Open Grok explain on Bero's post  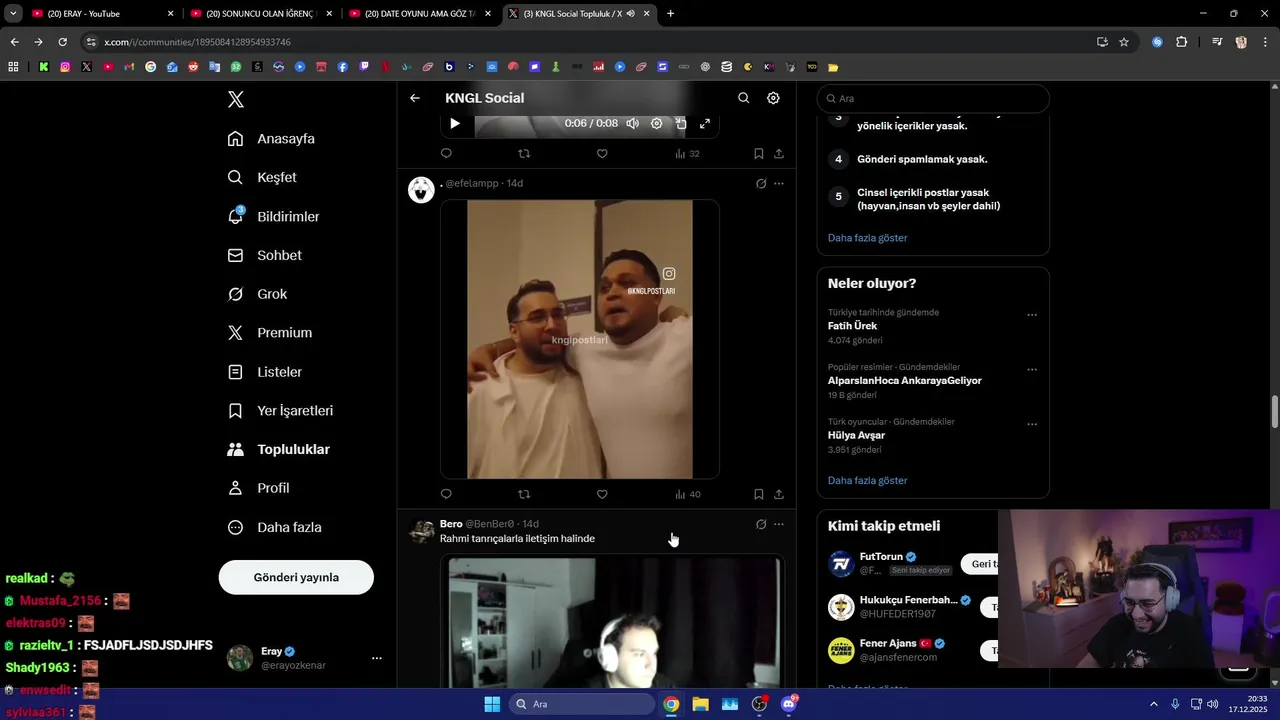tap(761, 524)
